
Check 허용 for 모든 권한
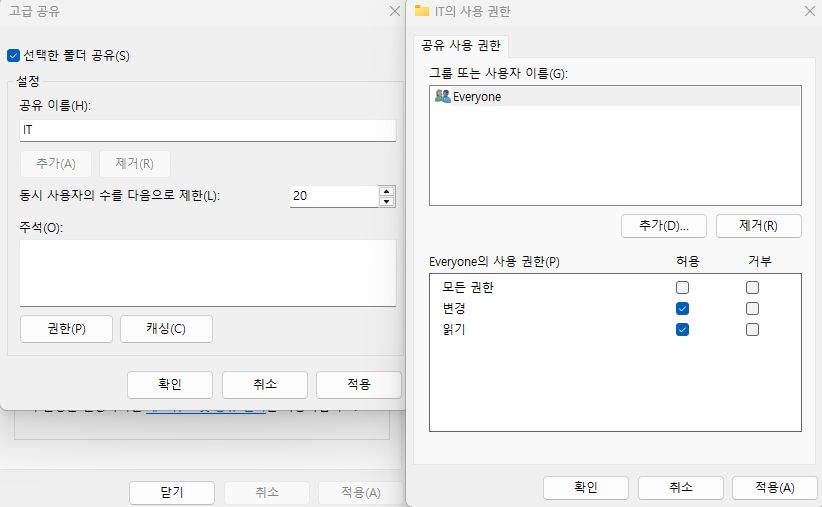click(x=682, y=287)
